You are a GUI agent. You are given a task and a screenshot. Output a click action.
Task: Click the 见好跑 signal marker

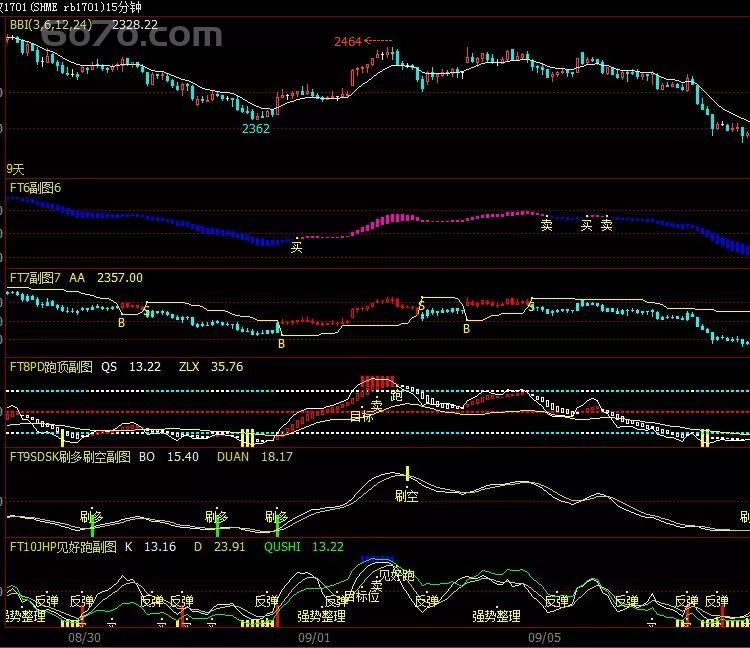click(397, 574)
